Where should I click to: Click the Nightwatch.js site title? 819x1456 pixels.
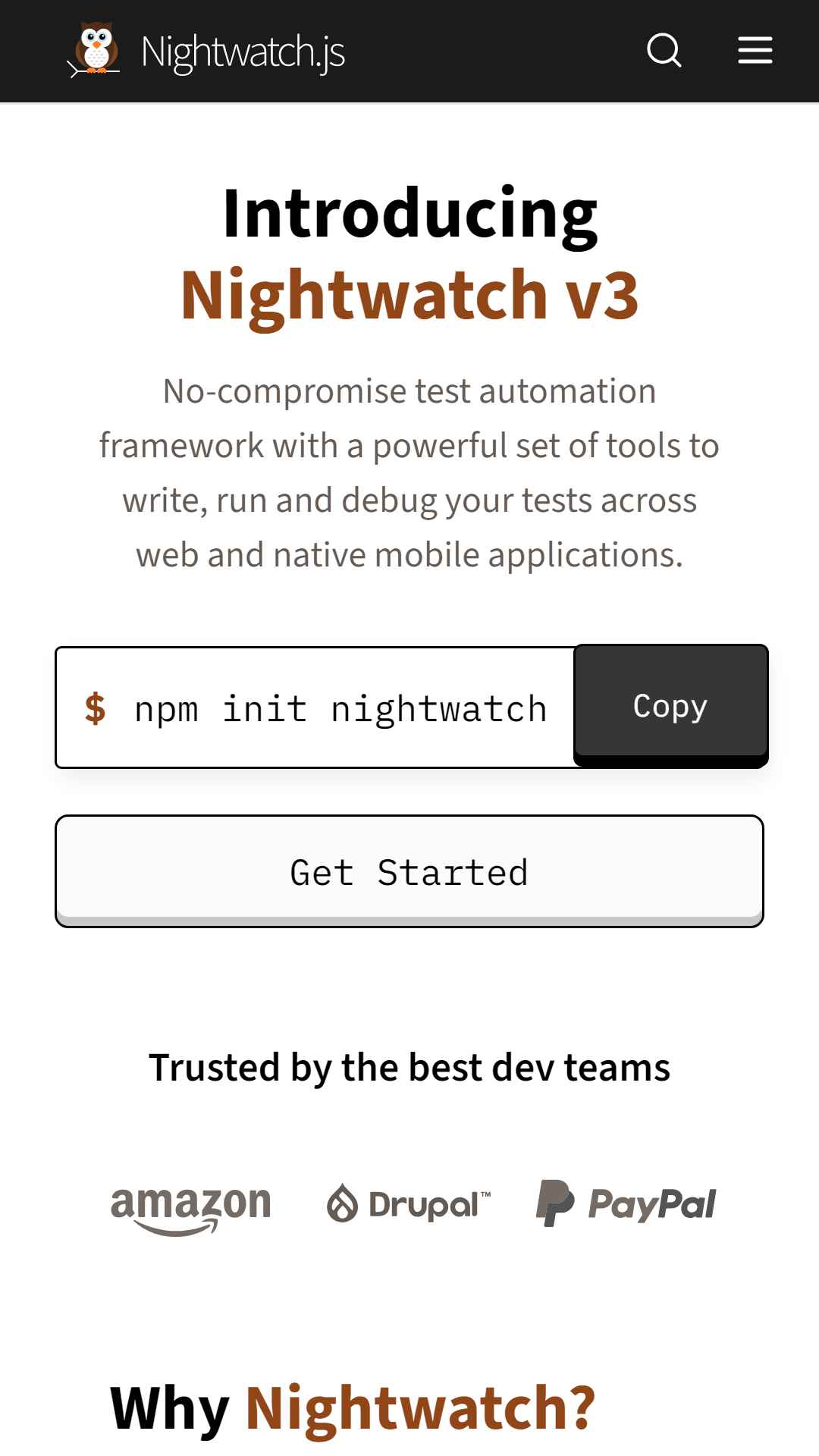click(243, 52)
